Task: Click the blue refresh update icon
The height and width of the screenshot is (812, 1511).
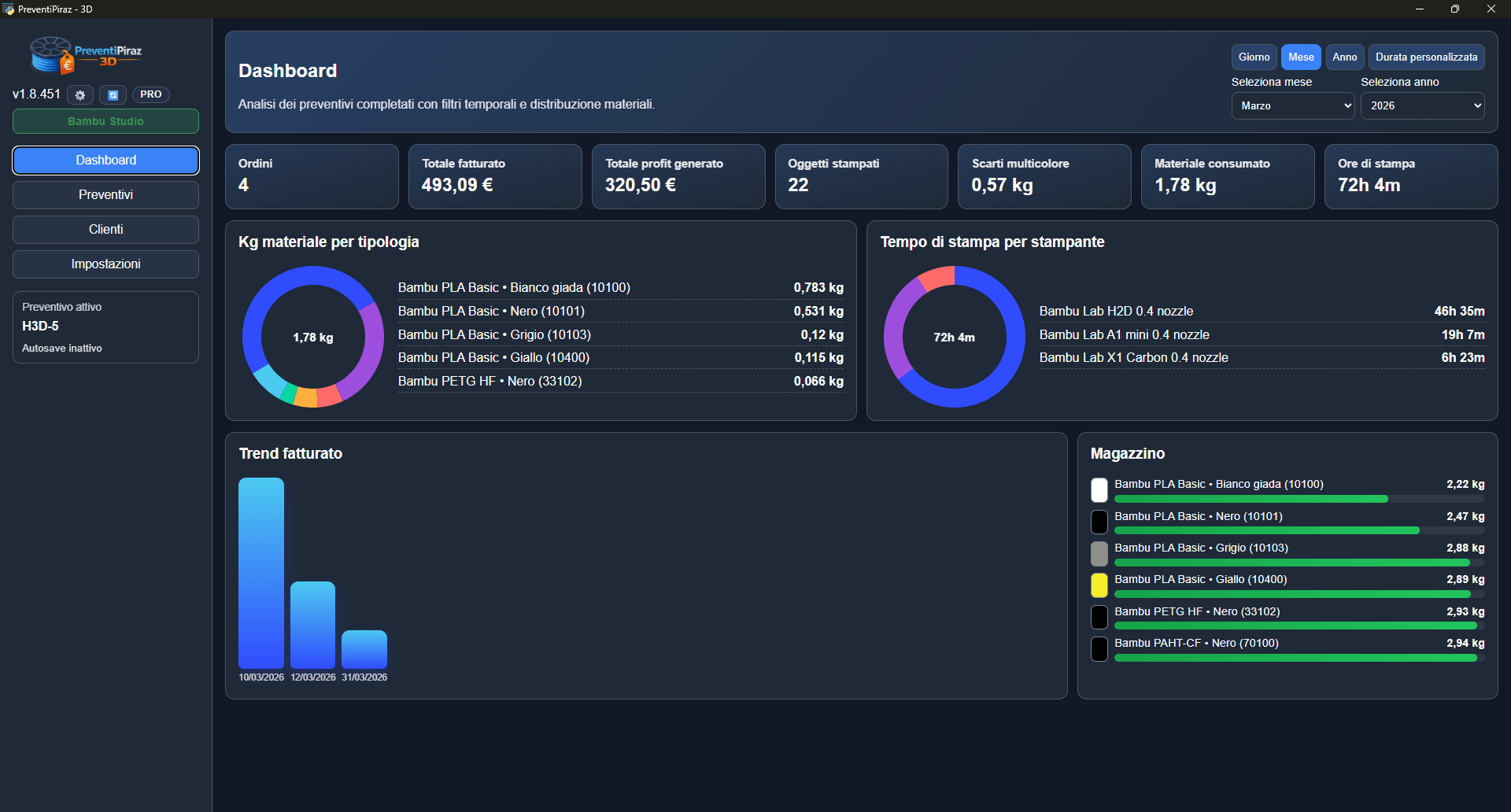Action: (x=113, y=95)
